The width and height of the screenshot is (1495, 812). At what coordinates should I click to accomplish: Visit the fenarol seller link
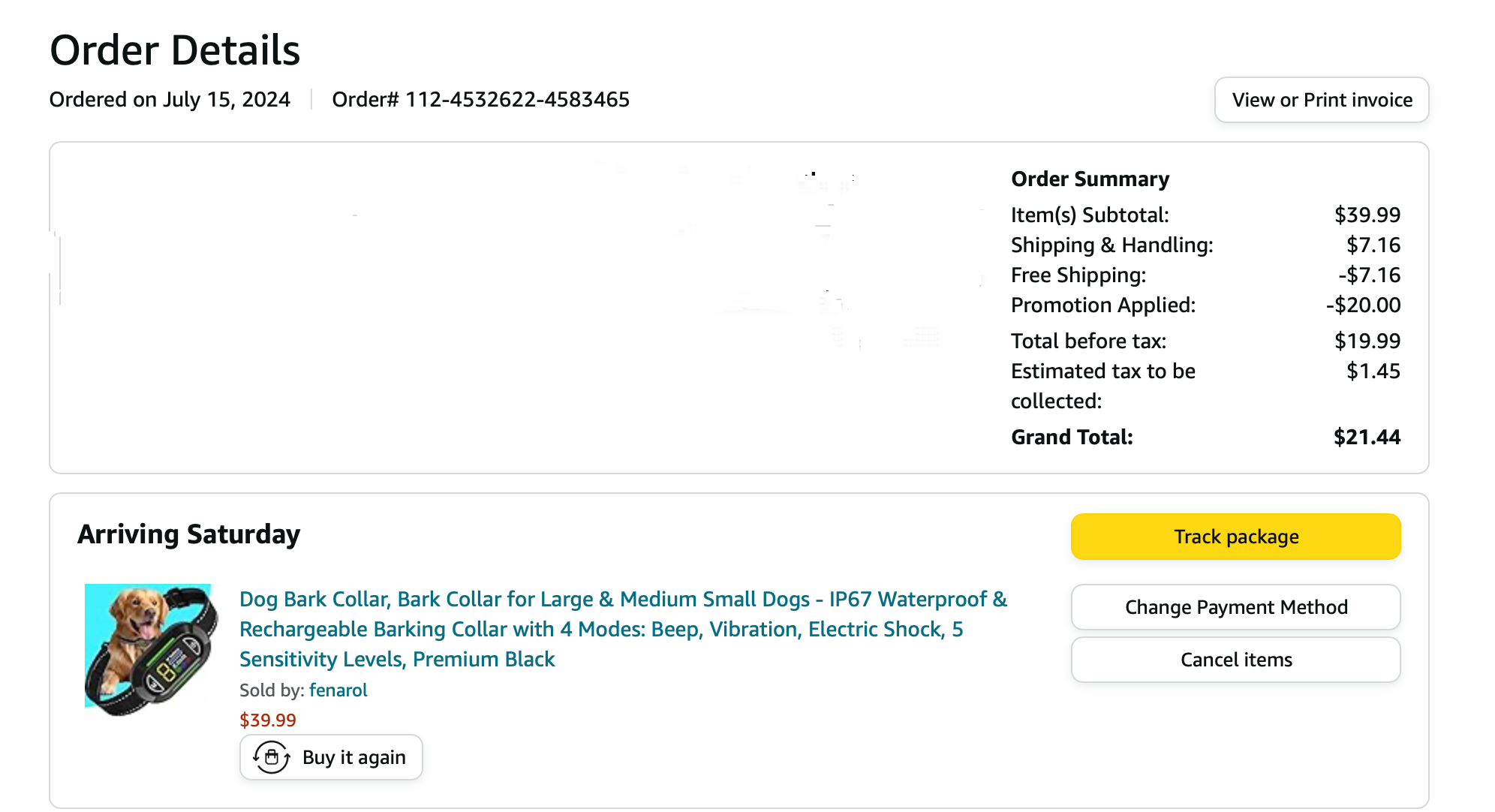click(338, 690)
